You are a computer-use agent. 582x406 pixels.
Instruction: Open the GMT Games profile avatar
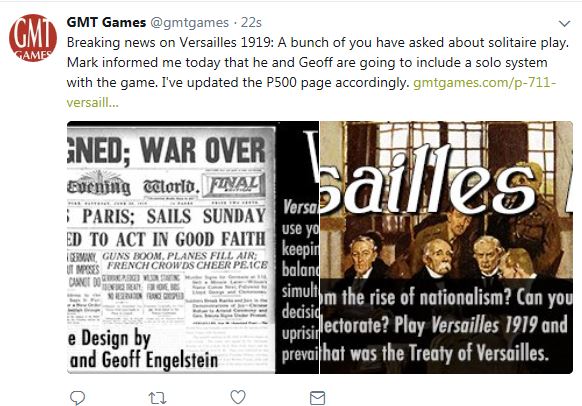pos(33,38)
